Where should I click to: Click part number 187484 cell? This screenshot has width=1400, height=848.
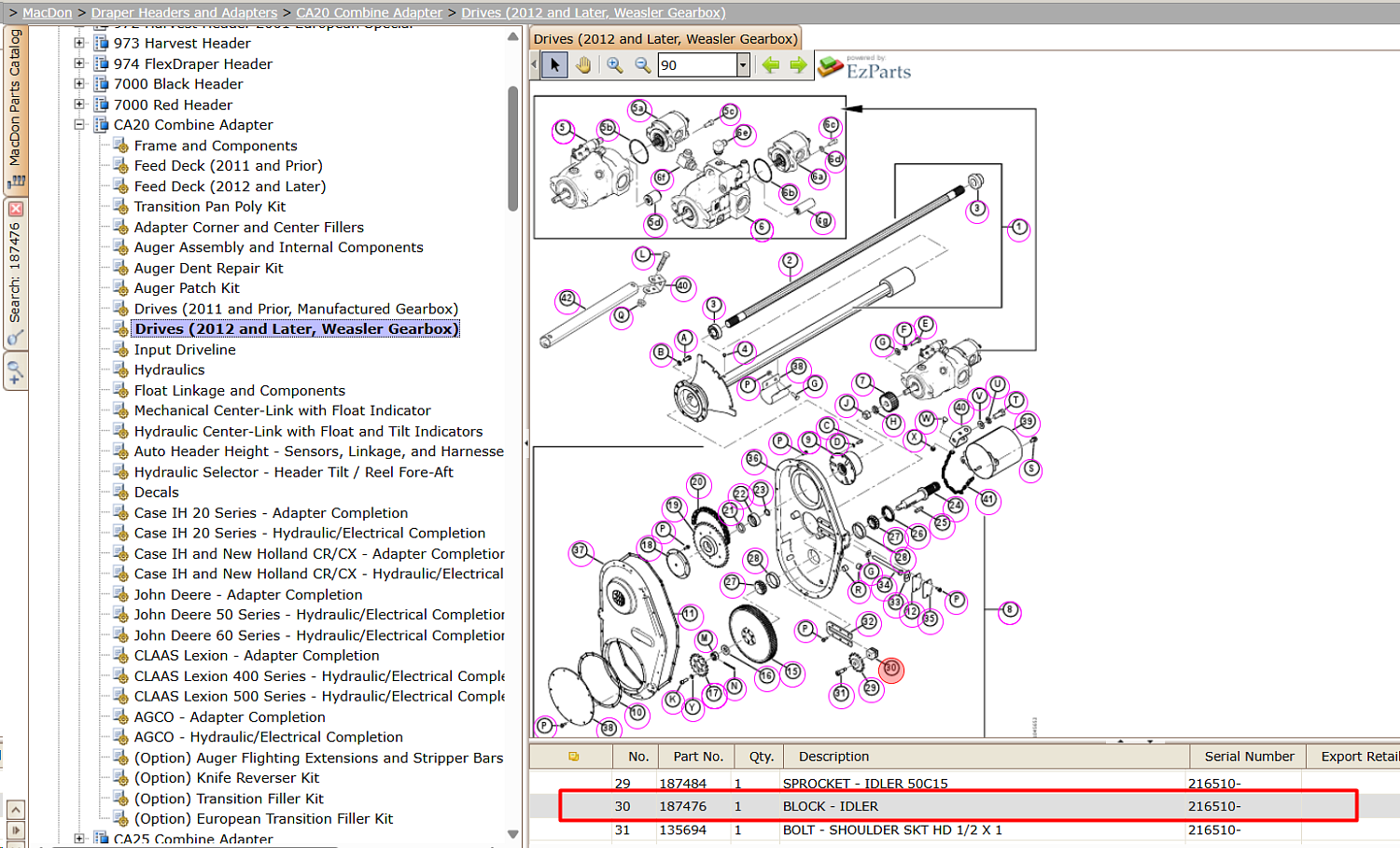click(x=682, y=783)
